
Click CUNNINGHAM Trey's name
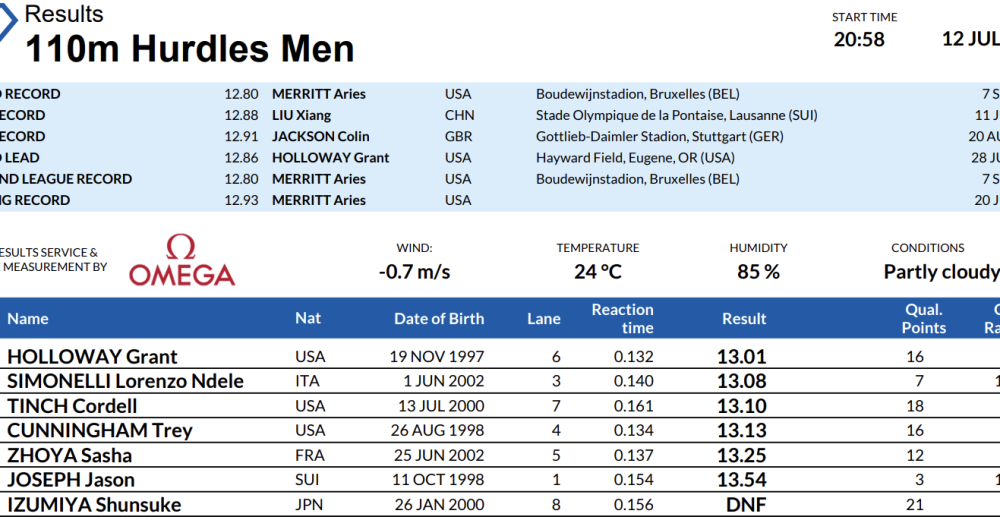pos(100,431)
